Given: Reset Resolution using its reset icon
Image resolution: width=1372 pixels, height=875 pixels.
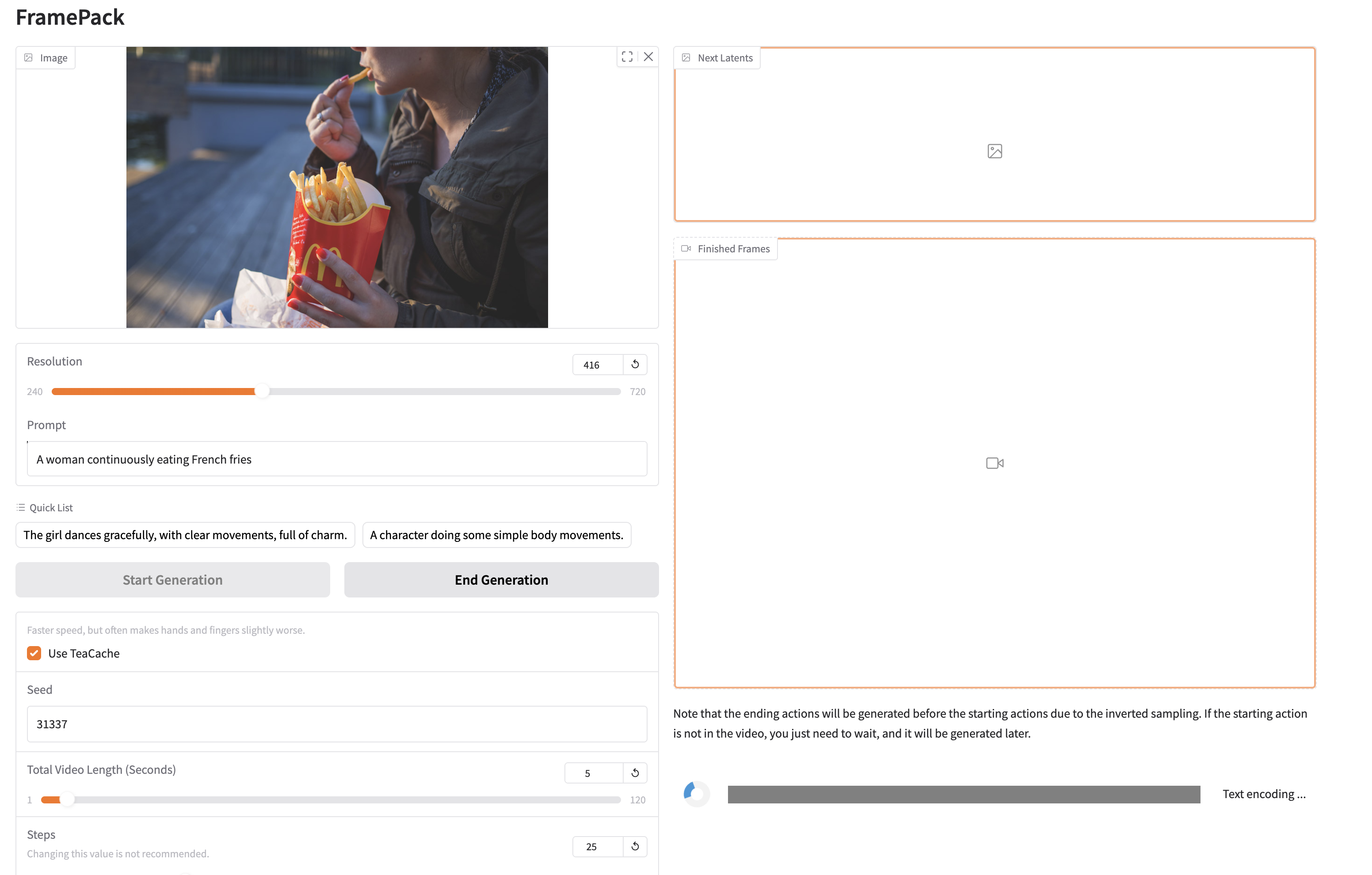Looking at the screenshot, I should tap(635, 364).
